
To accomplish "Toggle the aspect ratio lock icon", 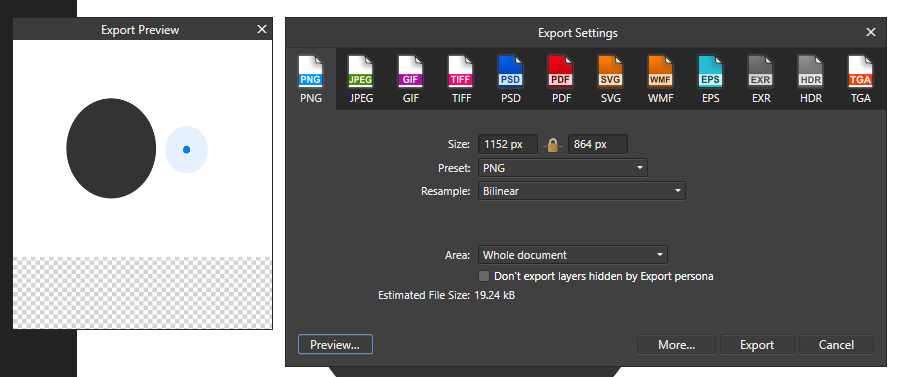I will pyautogui.click(x=553, y=145).
